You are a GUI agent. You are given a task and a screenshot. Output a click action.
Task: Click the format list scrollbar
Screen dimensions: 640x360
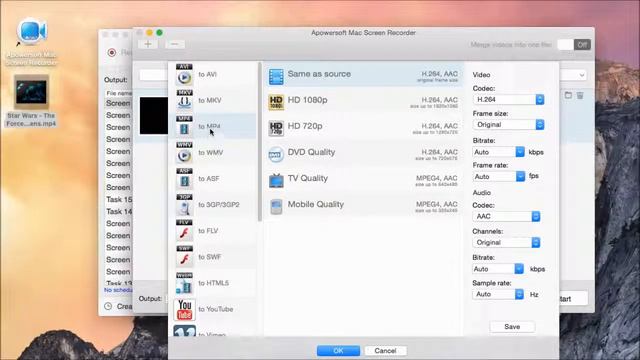(260, 141)
